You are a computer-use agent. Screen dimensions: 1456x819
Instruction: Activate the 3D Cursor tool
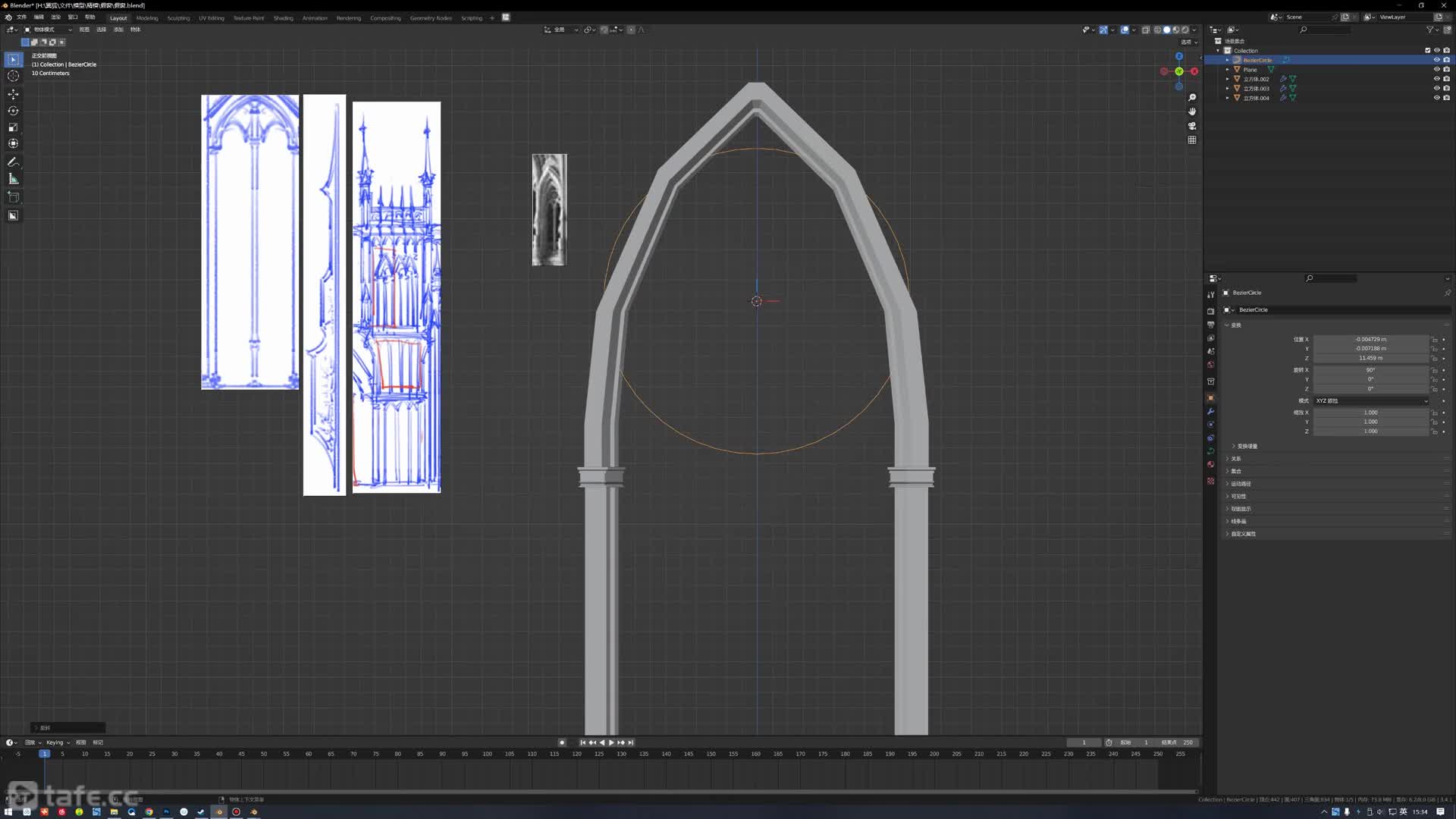(x=13, y=76)
